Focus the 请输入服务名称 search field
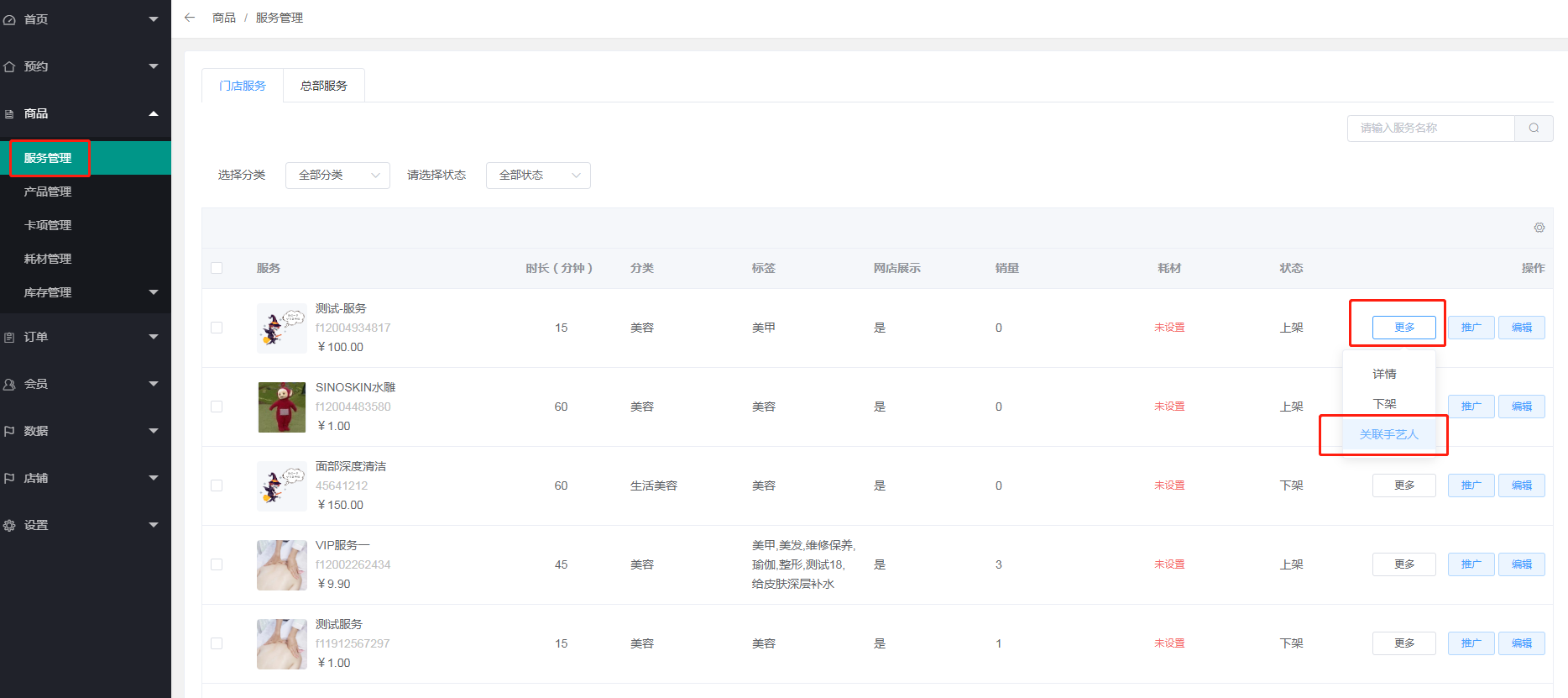Viewport: 1568px width, 698px height. 1431,129
